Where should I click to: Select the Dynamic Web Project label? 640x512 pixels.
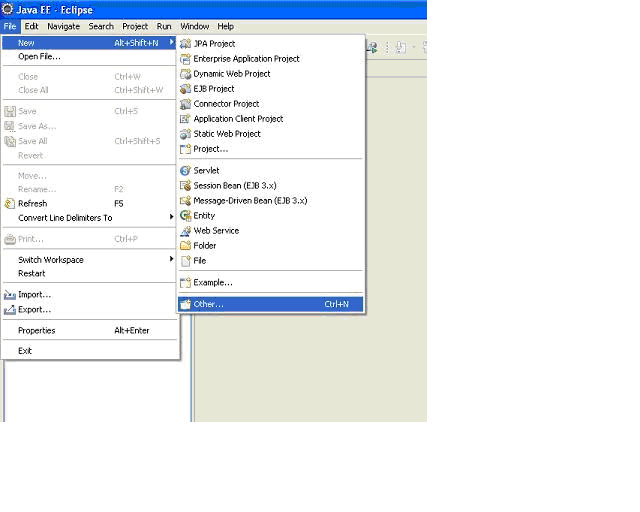232,74
